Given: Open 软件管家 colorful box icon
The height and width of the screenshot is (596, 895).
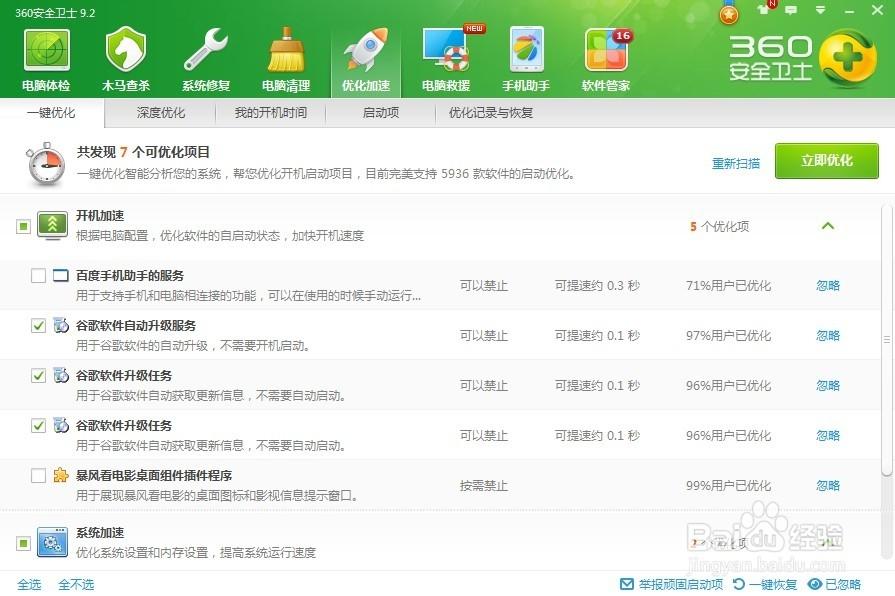Looking at the screenshot, I should (x=606, y=50).
